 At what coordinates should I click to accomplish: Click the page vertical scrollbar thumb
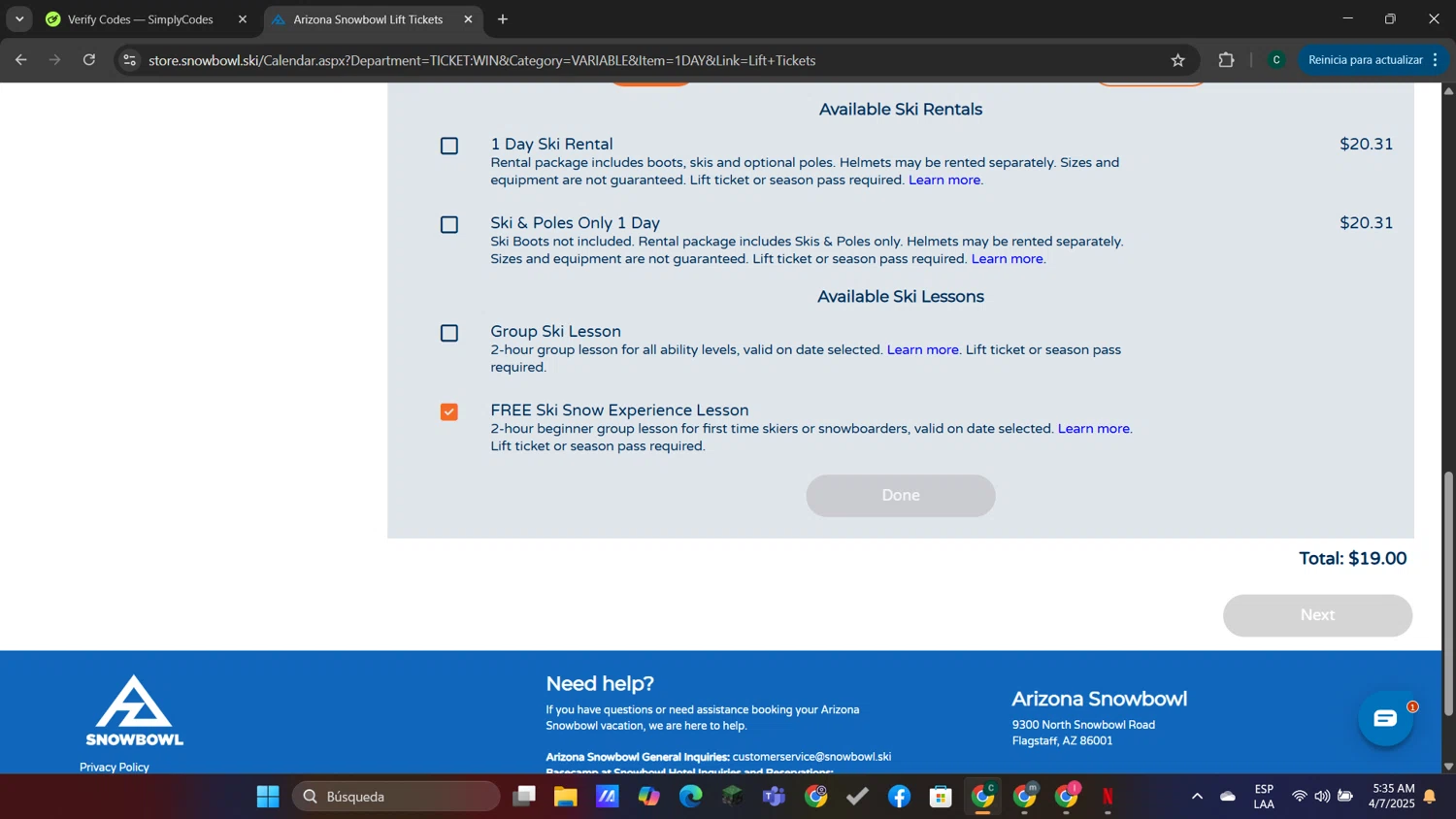coord(1448,594)
